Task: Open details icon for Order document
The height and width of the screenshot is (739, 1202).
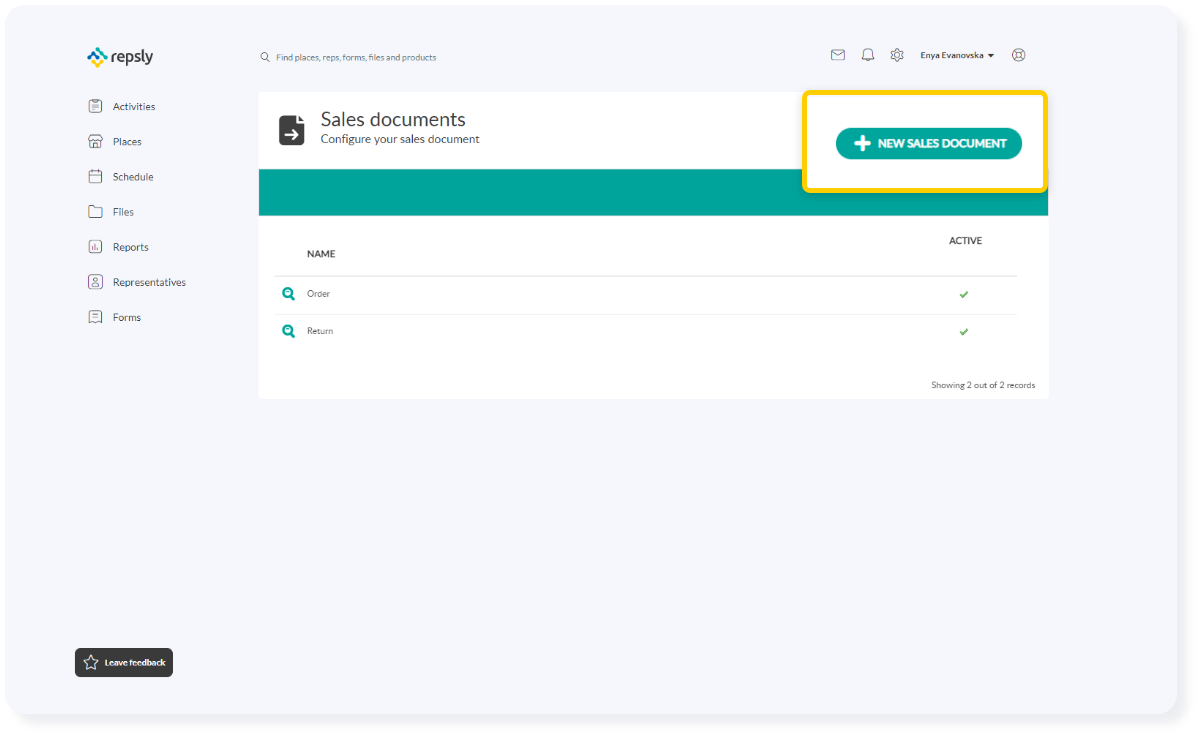Action: click(288, 294)
